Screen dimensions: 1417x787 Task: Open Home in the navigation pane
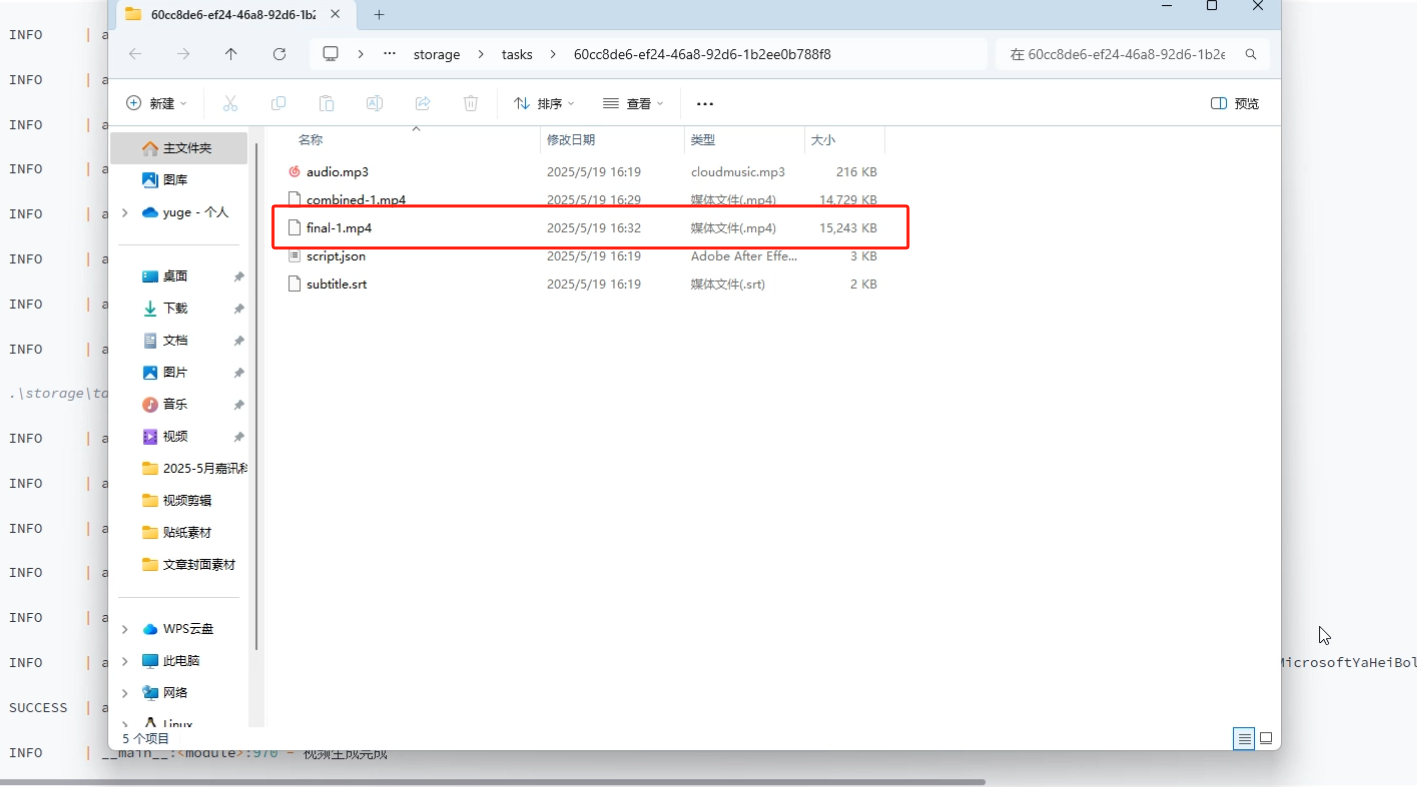[x=179, y=148]
